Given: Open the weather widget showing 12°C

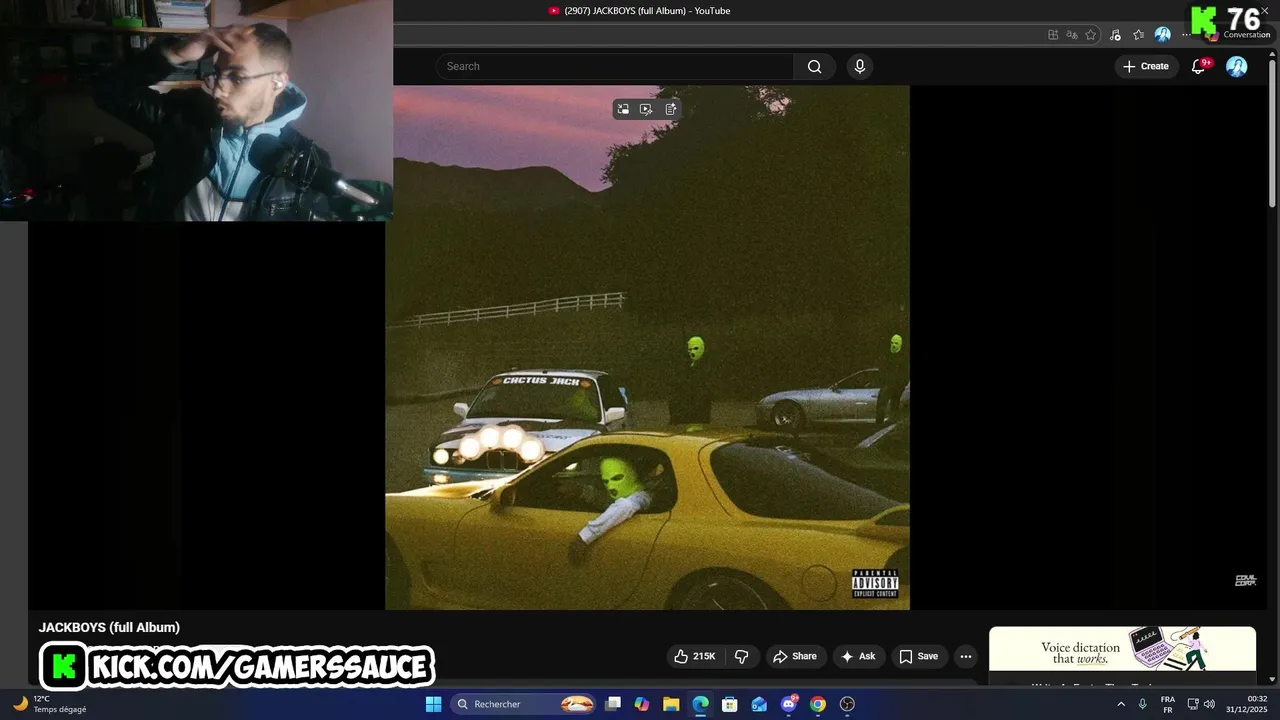Looking at the screenshot, I should tap(50, 704).
